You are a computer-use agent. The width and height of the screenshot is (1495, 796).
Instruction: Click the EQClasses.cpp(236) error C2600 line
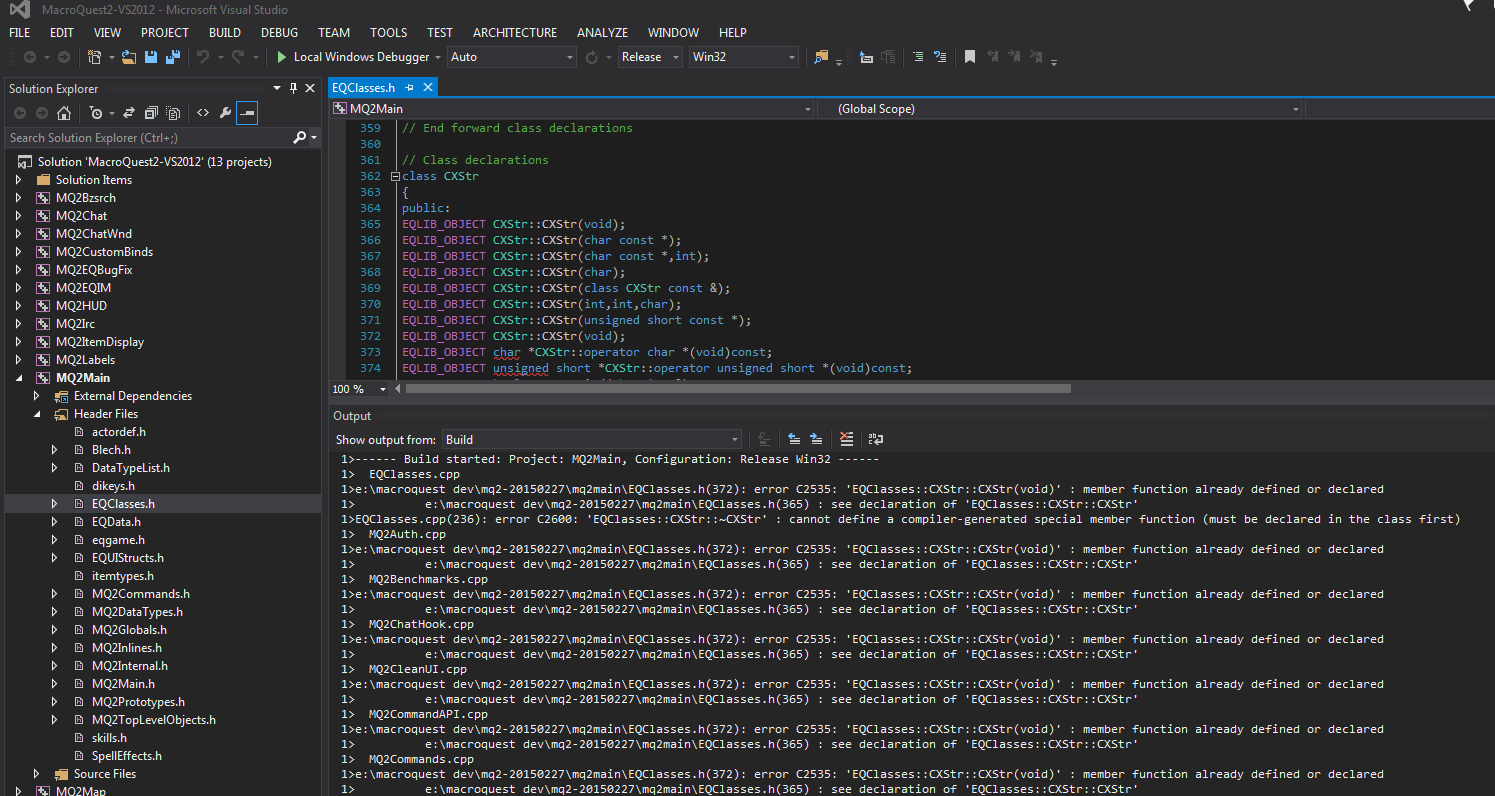point(900,519)
